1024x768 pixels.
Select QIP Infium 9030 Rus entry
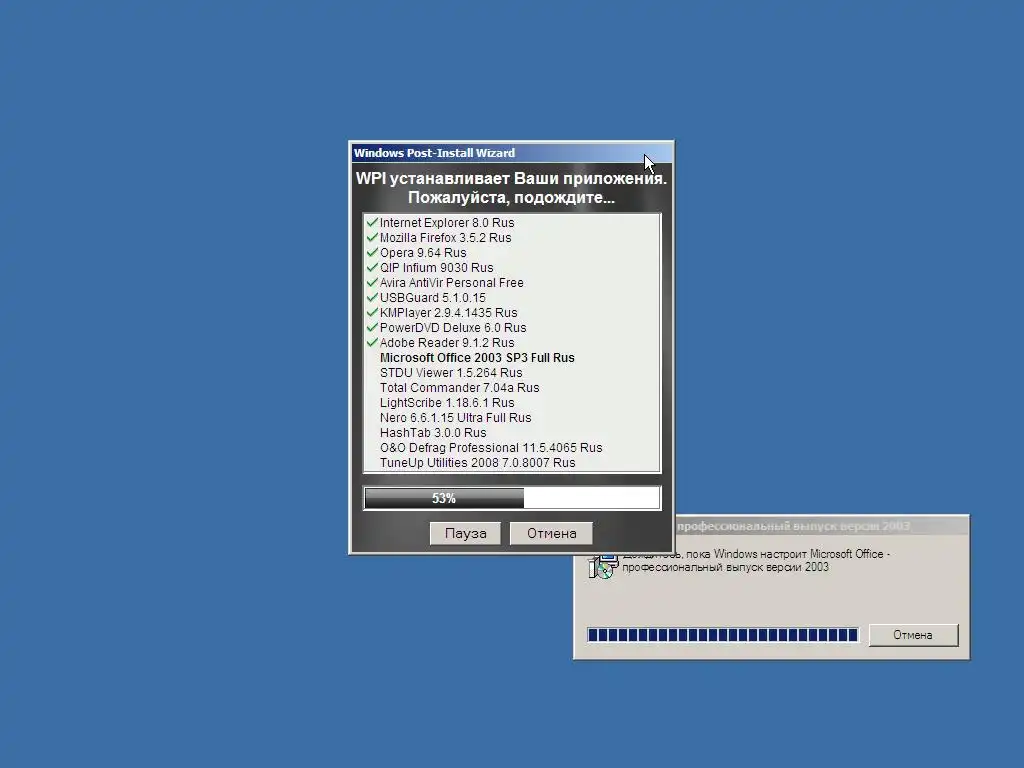click(436, 268)
